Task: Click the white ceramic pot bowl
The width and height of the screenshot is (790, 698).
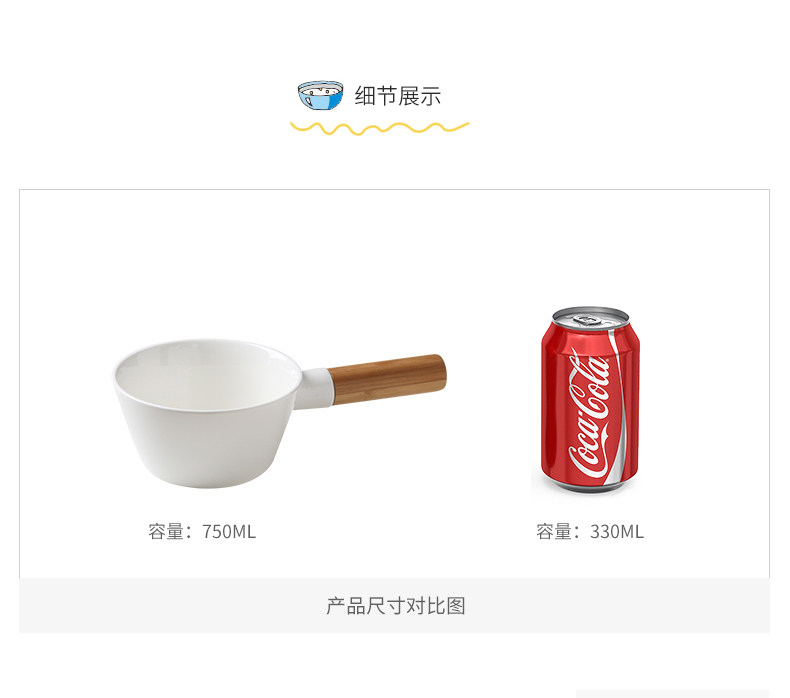Action: [208, 413]
